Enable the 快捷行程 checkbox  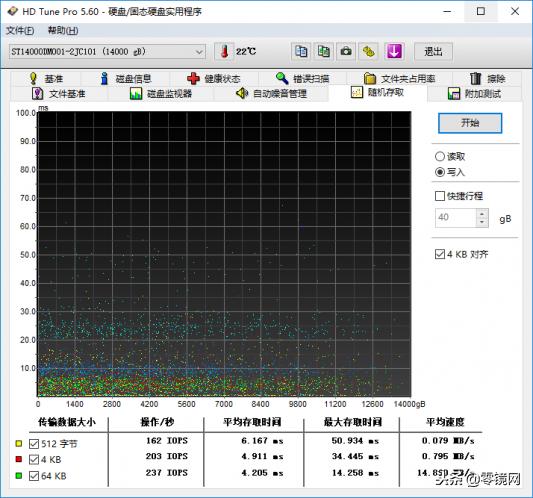pos(440,196)
